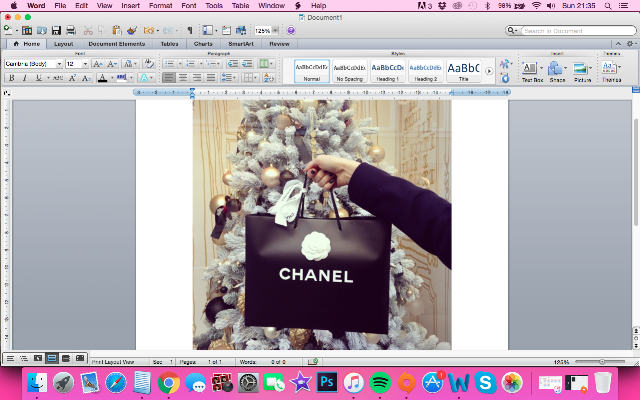
Task: Click the Print icon in toolbar
Action: click(71, 31)
